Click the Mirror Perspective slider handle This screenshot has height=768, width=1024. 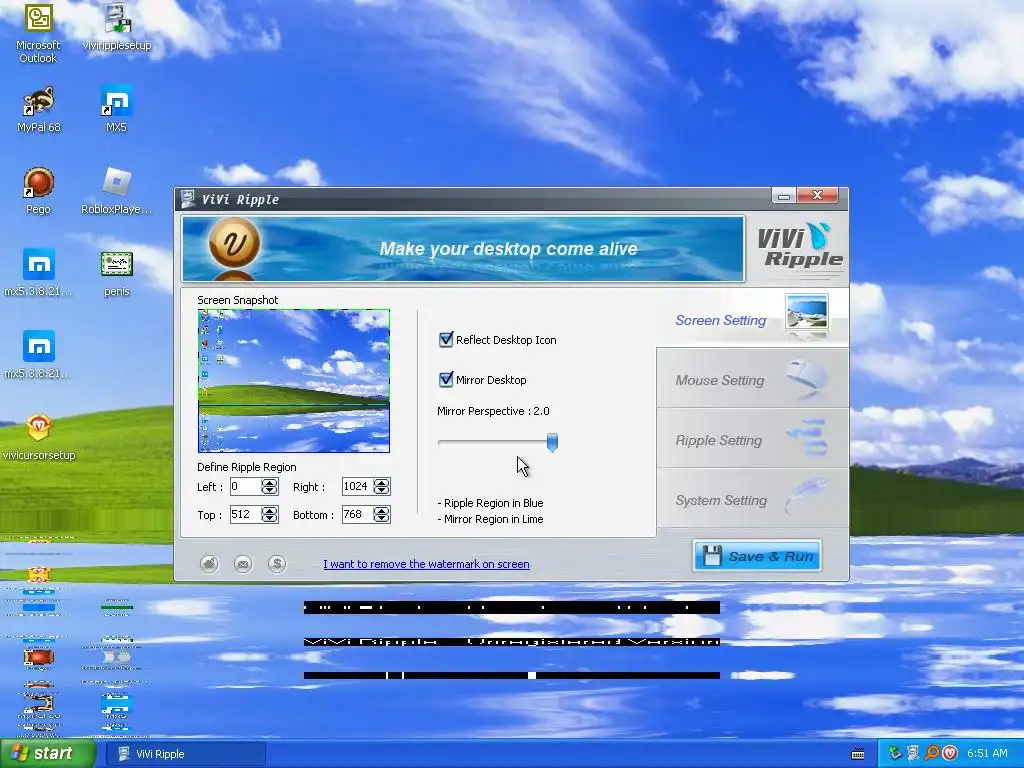(x=552, y=442)
